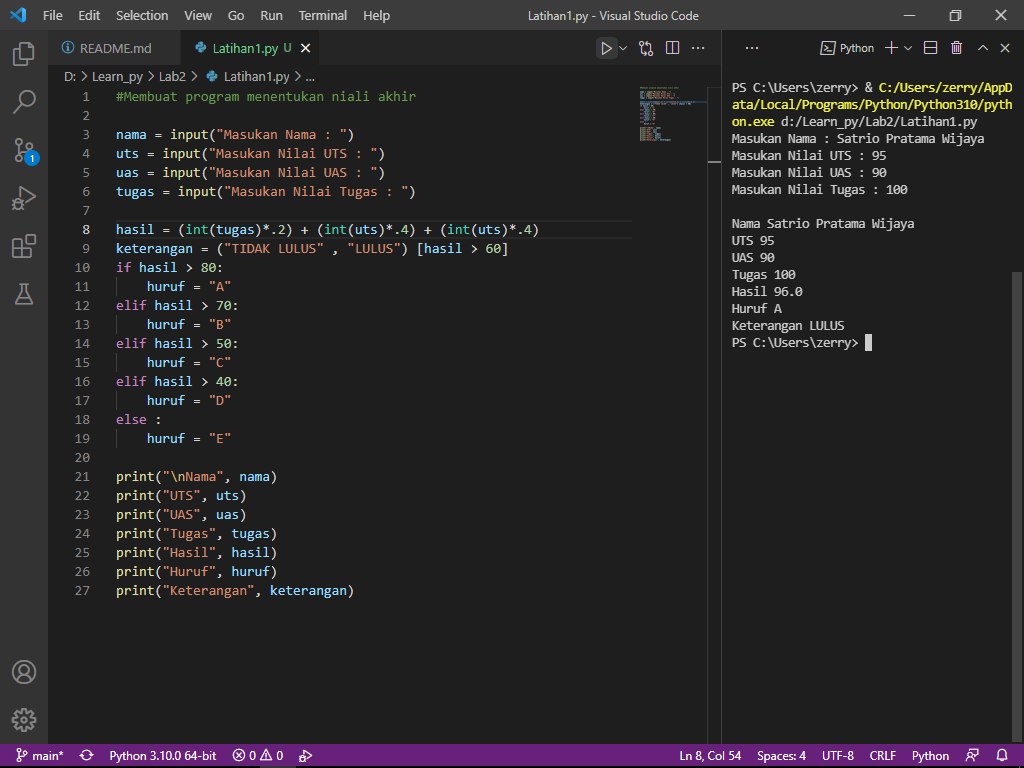Click the terminal vertical scrollbar
Image resolution: width=1024 pixels, height=768 pixels.
(x=1017, y=507)
